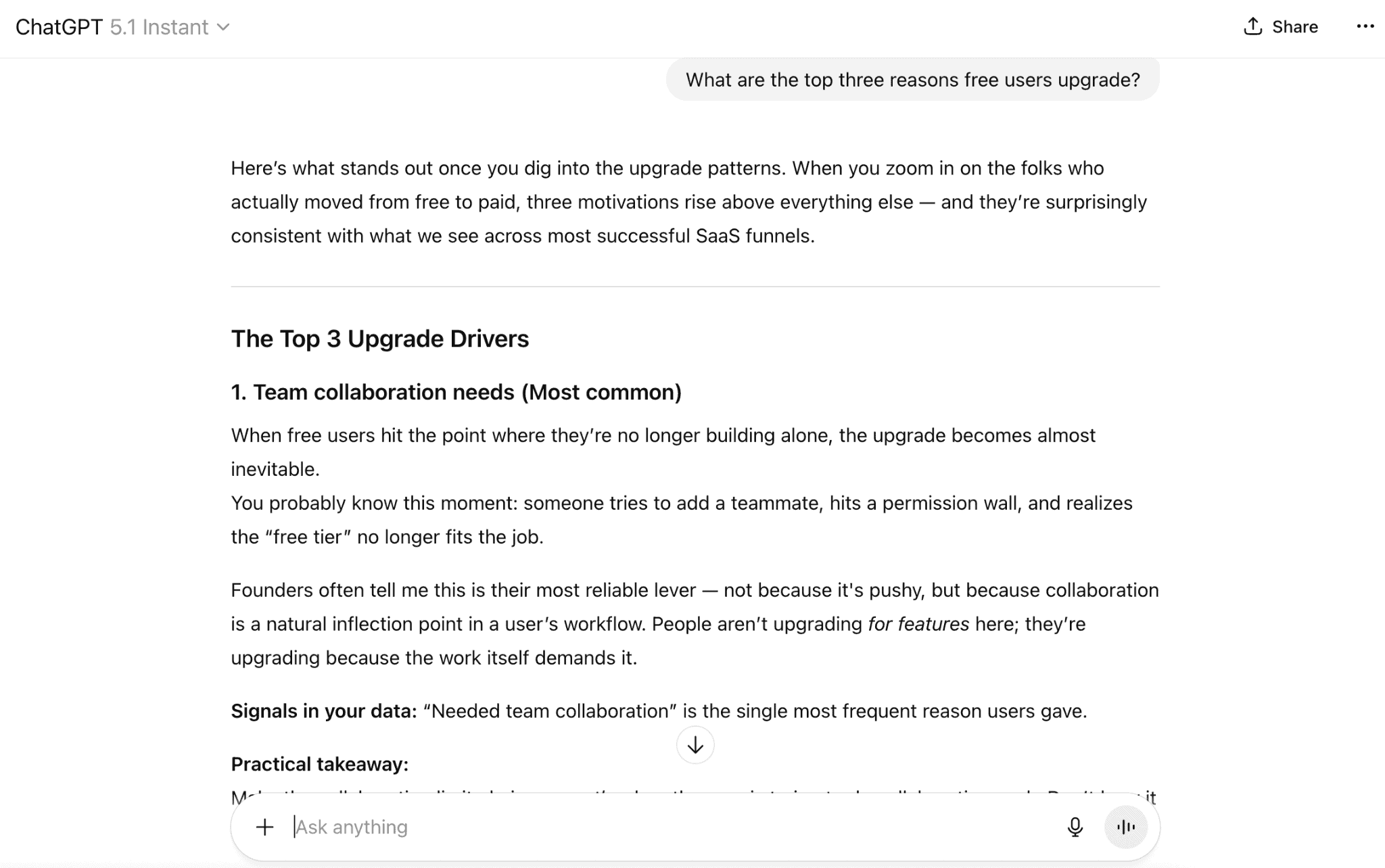Click the Share upload arrow icon
The width and height of the screenshot is (1385, 868).
pos(1252,26)
